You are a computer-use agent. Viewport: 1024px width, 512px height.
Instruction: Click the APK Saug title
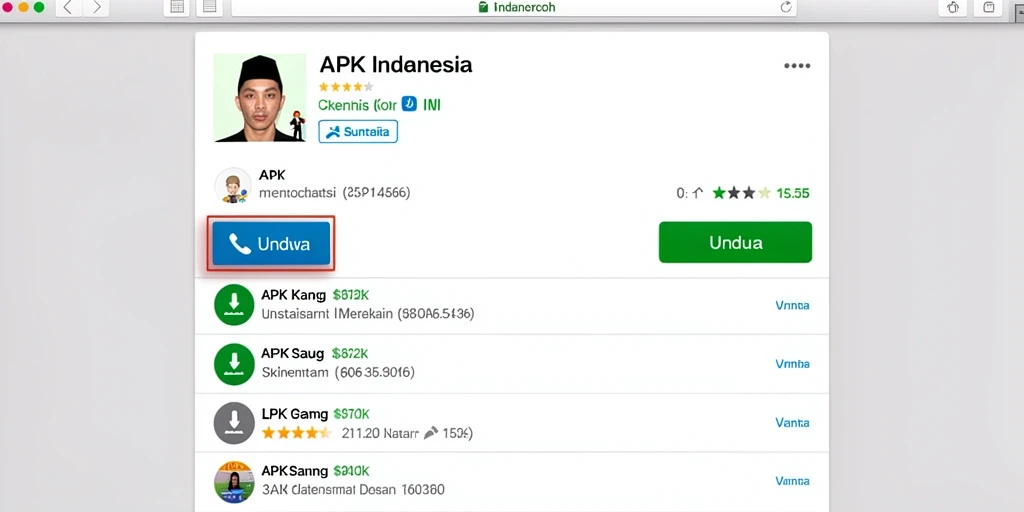click(x=293, y=354)
